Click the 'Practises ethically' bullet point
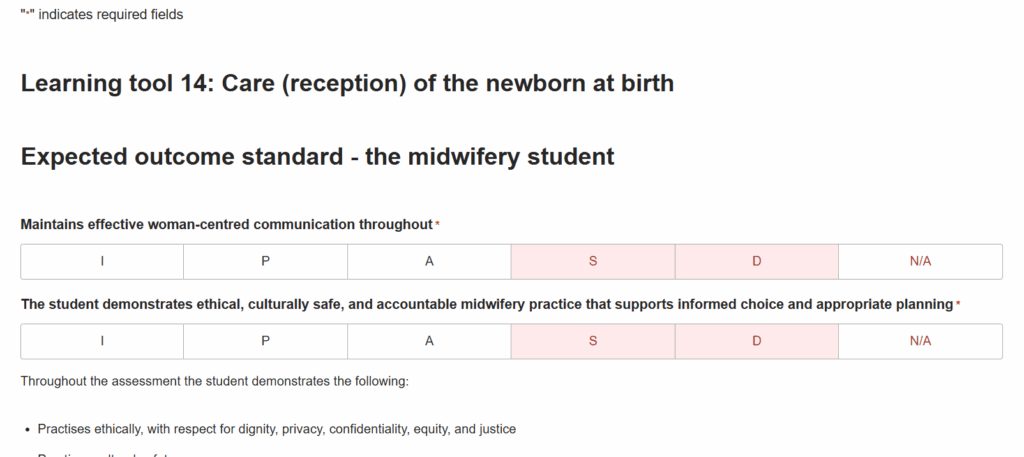The height and width of the screenshot is (457, 1024). [276, 429]
